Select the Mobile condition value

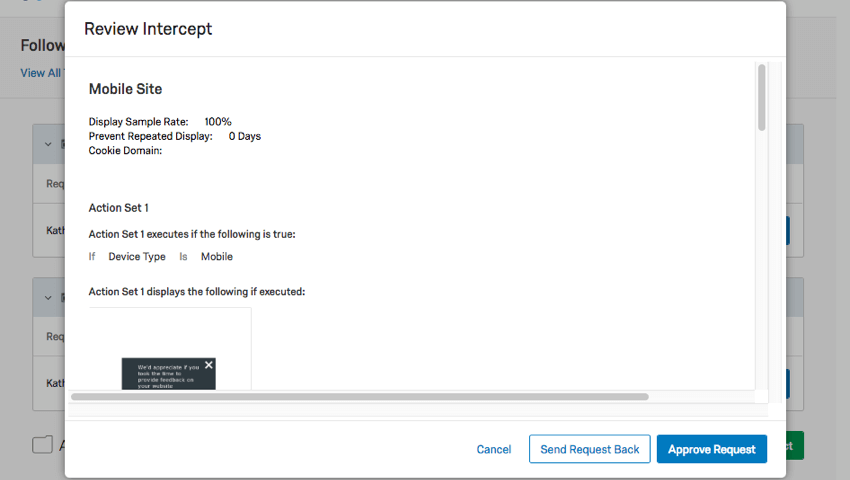click(217, 257)
